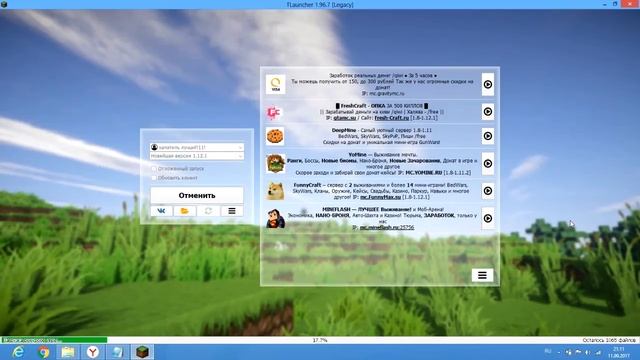Open Yandex Browser from the taskbar

pyautogui.click(x=93, y=352)
